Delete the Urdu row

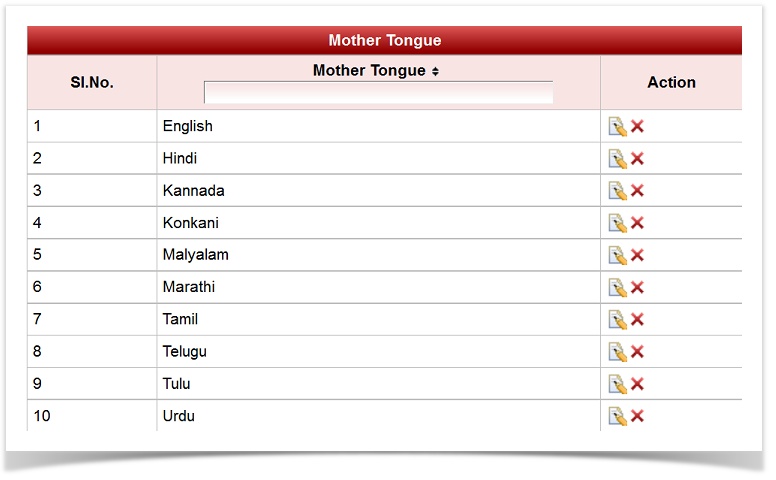[x=637, y=416]
